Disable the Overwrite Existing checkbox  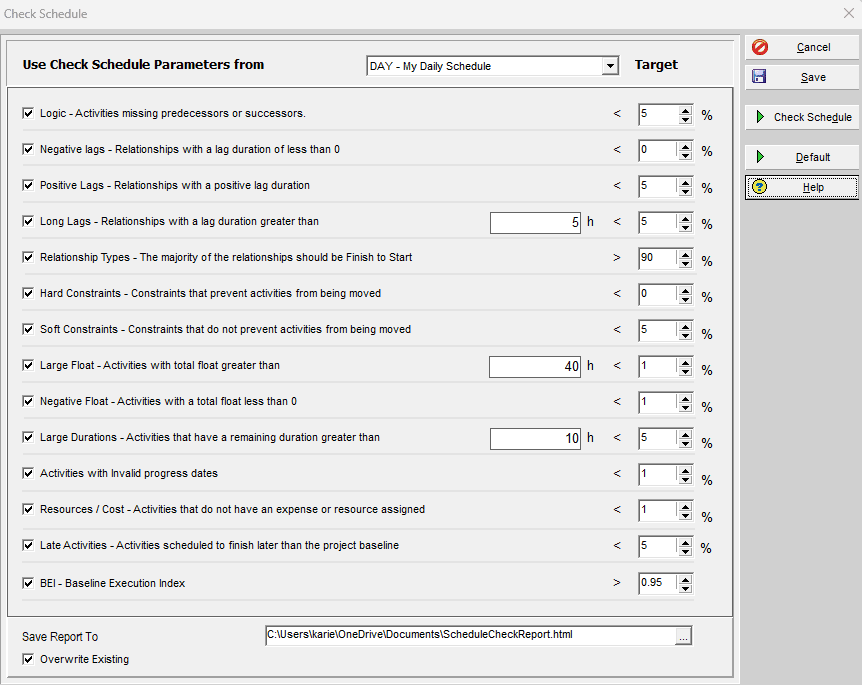click(28, 659)
